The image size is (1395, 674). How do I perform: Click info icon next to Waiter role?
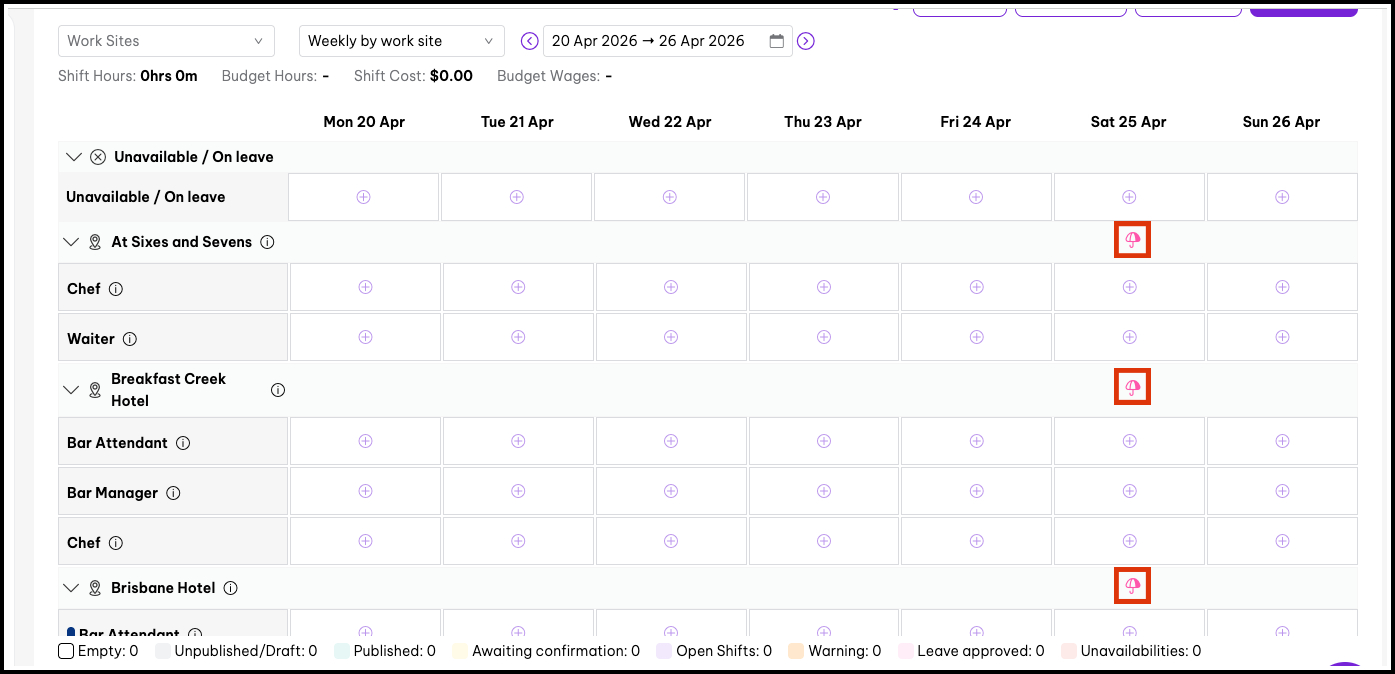130,339
